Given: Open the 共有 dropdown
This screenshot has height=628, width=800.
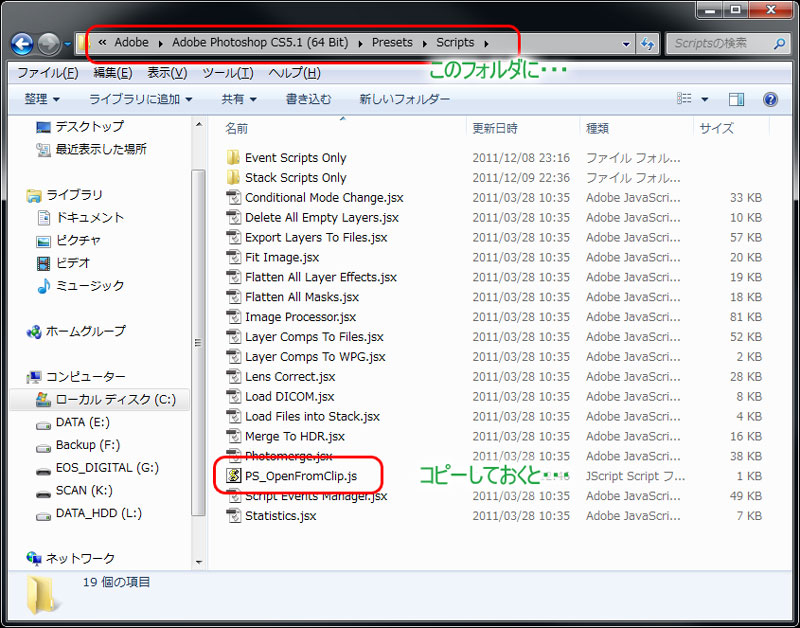Looking at the screenshot, I should click(x=239, y=99).
